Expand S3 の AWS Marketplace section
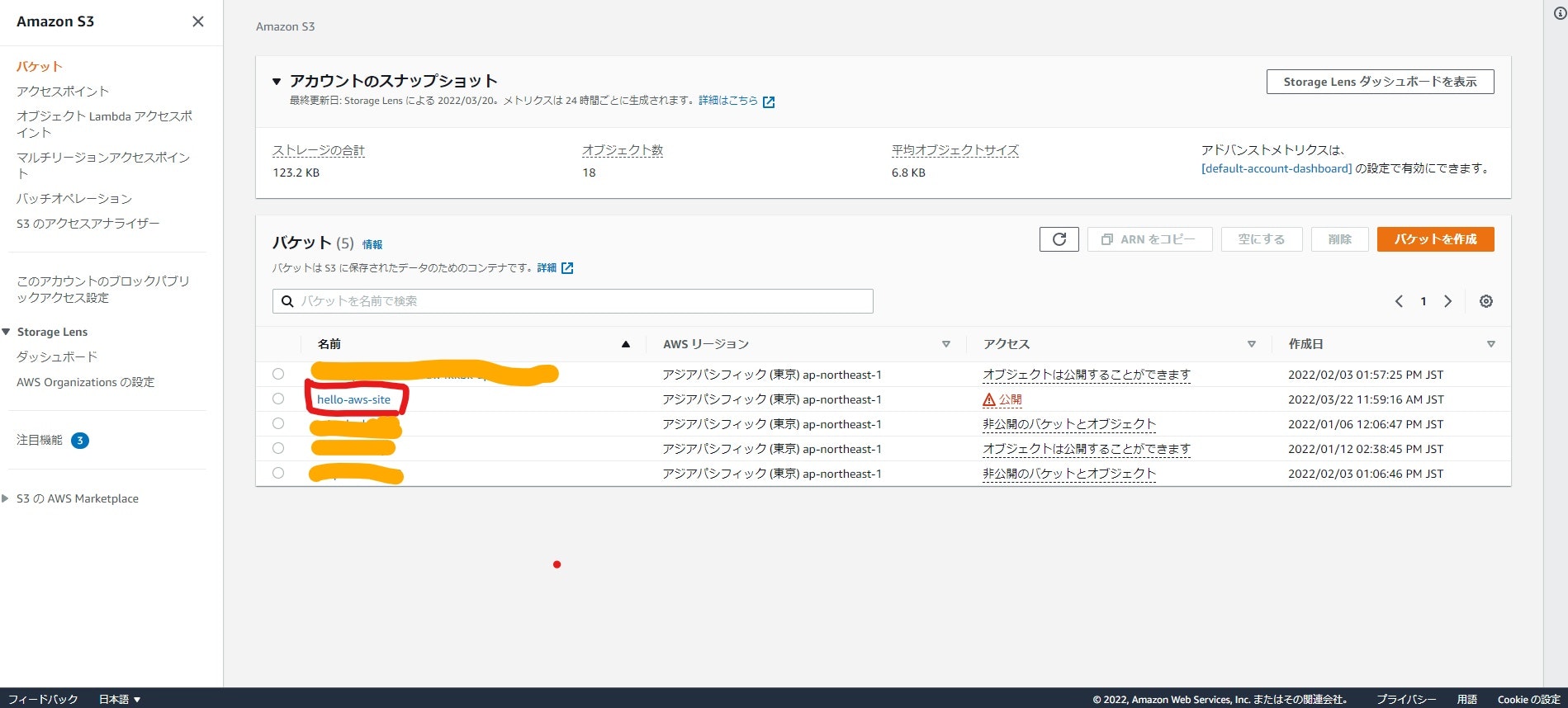 pos(6,498)
